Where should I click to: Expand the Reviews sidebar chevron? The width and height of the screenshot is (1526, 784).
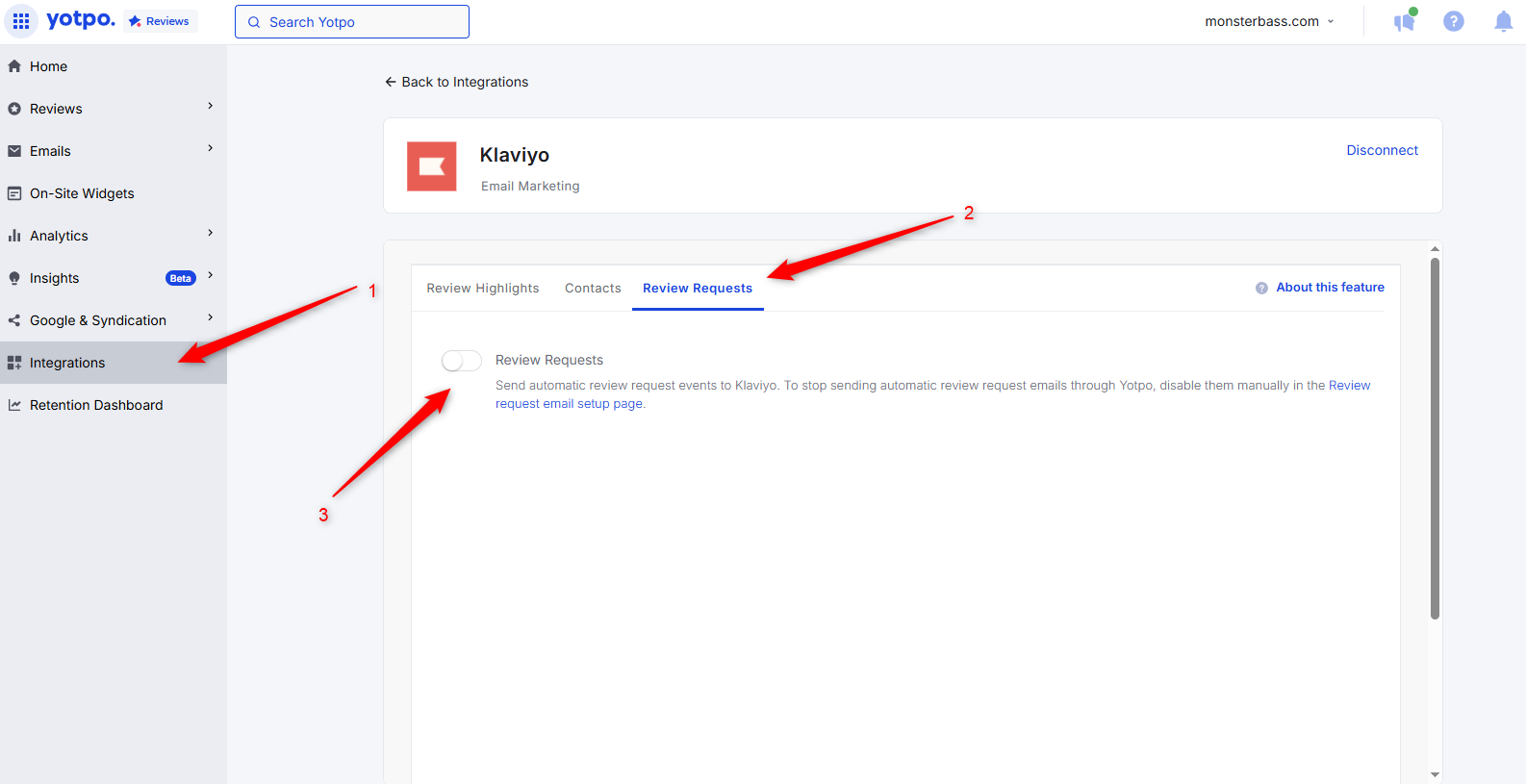click(x=210, y=106)
